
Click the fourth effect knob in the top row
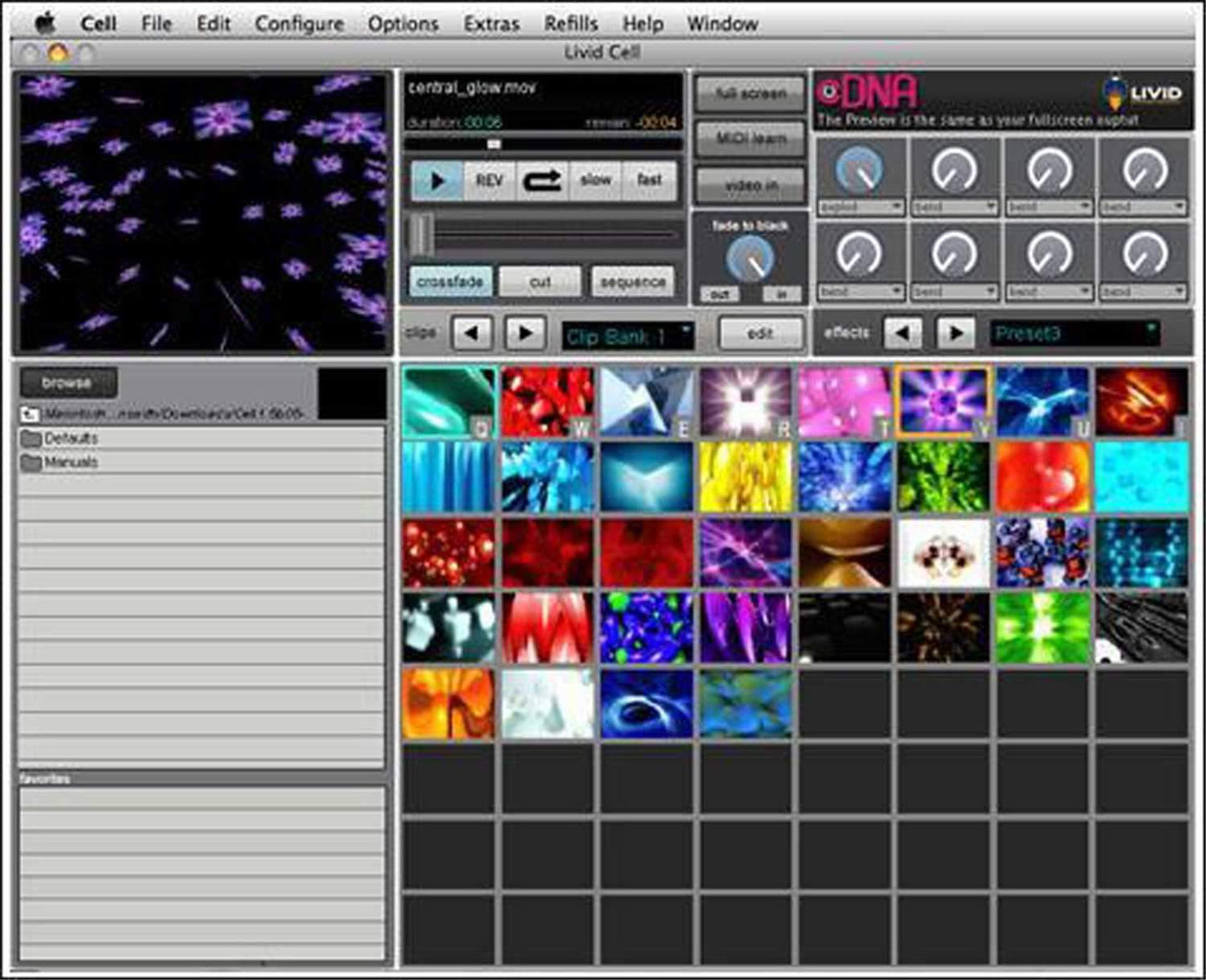point(1143,170)
